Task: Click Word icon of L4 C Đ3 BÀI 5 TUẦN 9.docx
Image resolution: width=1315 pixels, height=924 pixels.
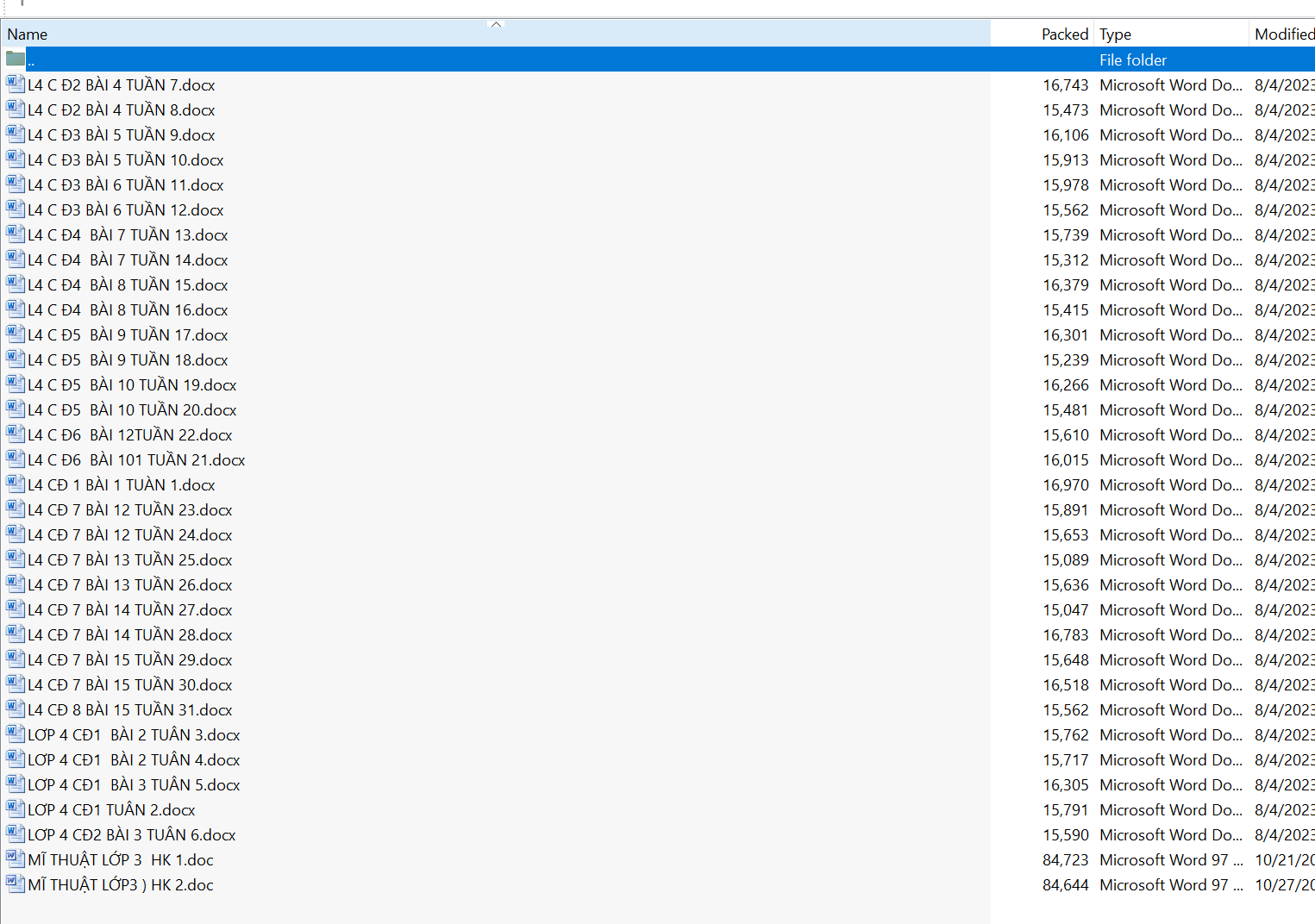Action: [x=16, y=134]
